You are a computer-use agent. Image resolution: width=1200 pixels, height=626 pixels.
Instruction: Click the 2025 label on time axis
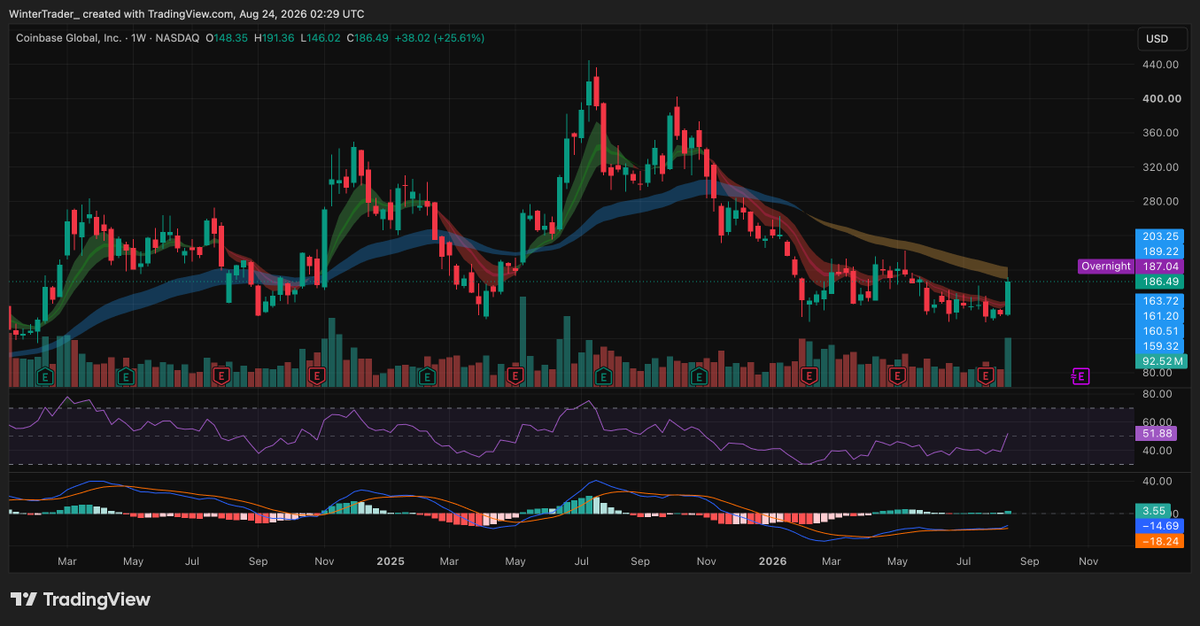(x=390, y=561)
